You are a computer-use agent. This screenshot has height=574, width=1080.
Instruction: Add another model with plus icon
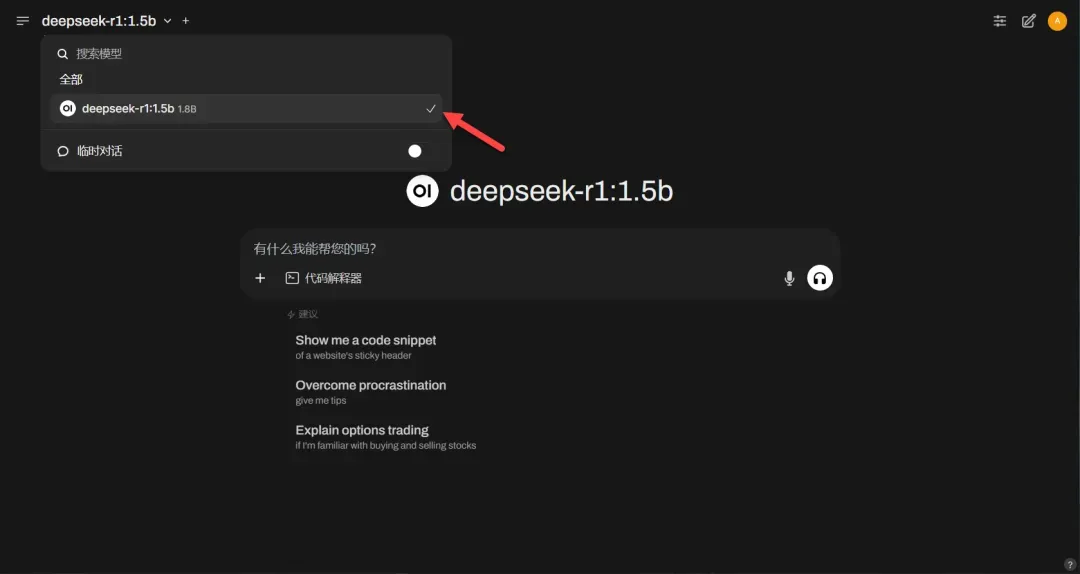pyautogui.click(x=185, y=21)
